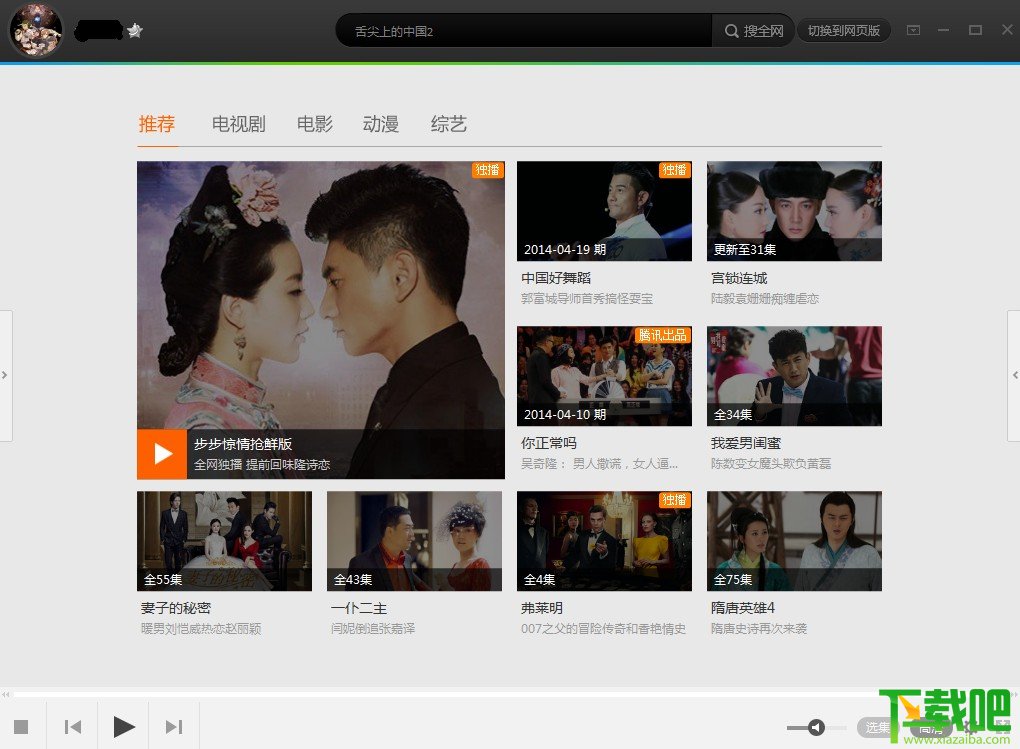Switch to the 电视剧 tab

pos(238,124)
